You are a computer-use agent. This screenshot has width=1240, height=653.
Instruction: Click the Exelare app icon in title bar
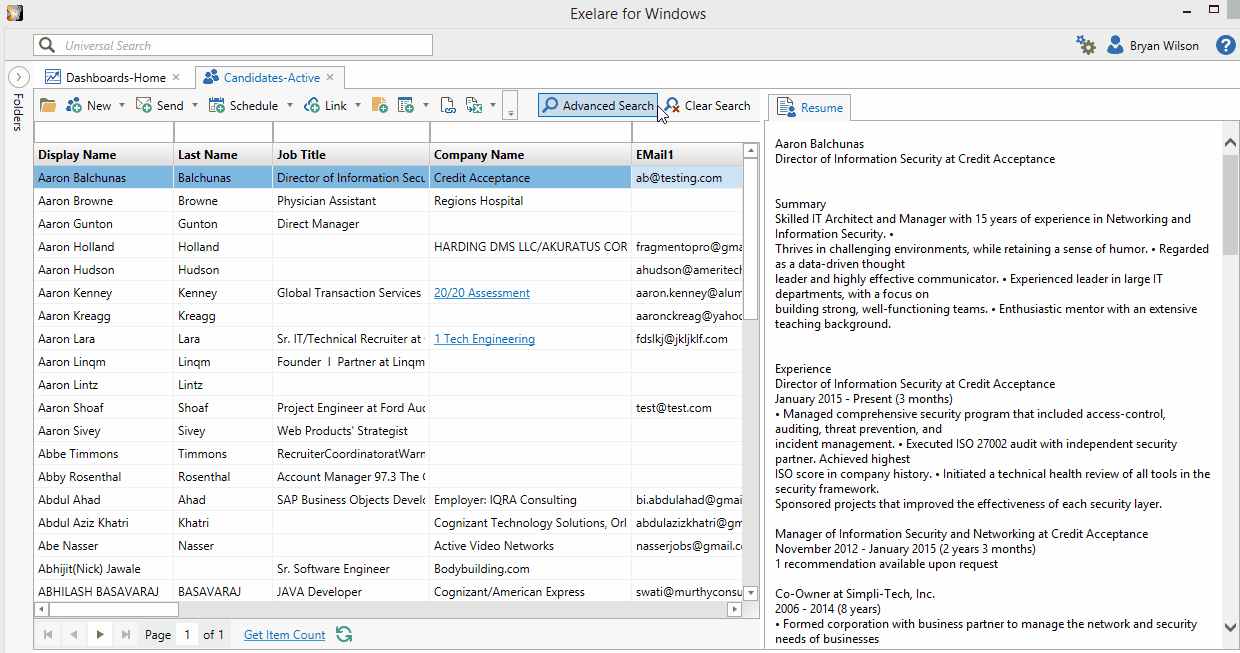[15, 13]
